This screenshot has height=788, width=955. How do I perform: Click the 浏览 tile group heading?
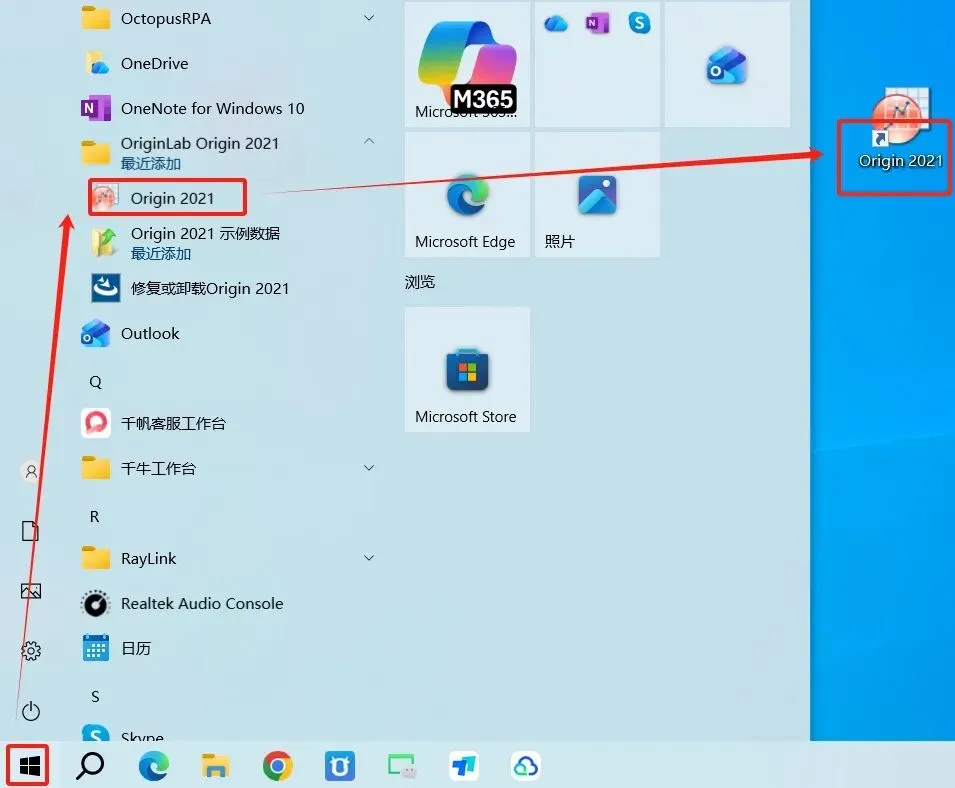point(420,282)
